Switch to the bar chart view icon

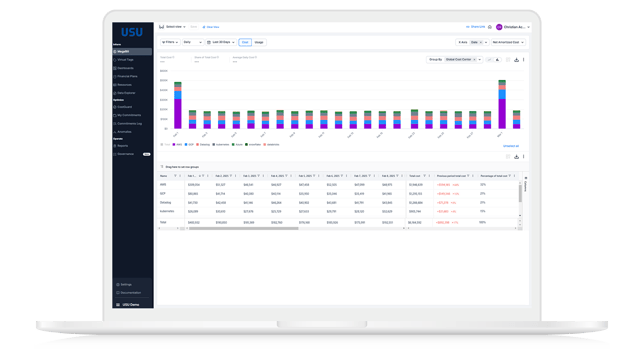click(x=498, y=60)
